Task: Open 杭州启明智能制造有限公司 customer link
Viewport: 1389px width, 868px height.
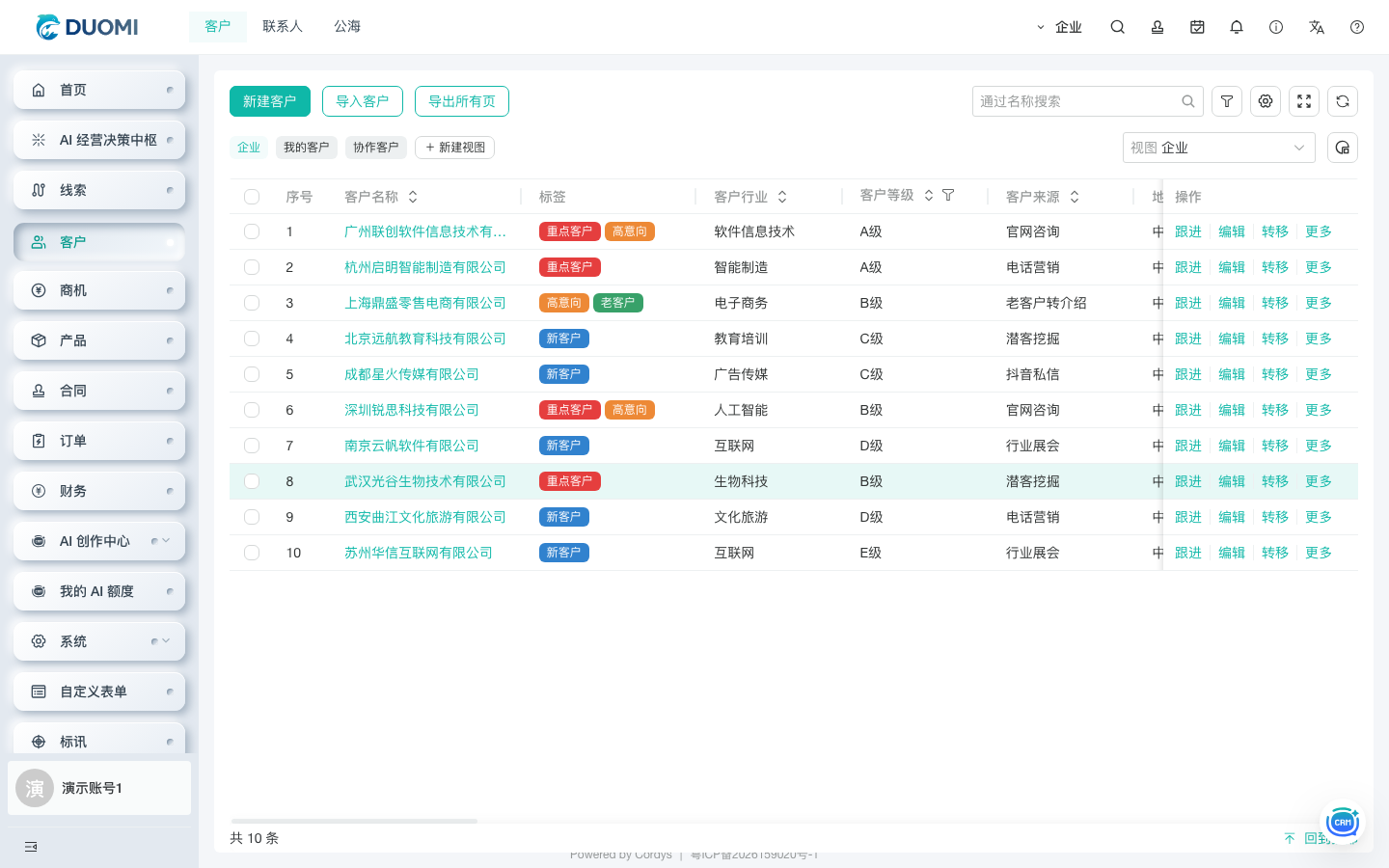Action: pos(425,267)
